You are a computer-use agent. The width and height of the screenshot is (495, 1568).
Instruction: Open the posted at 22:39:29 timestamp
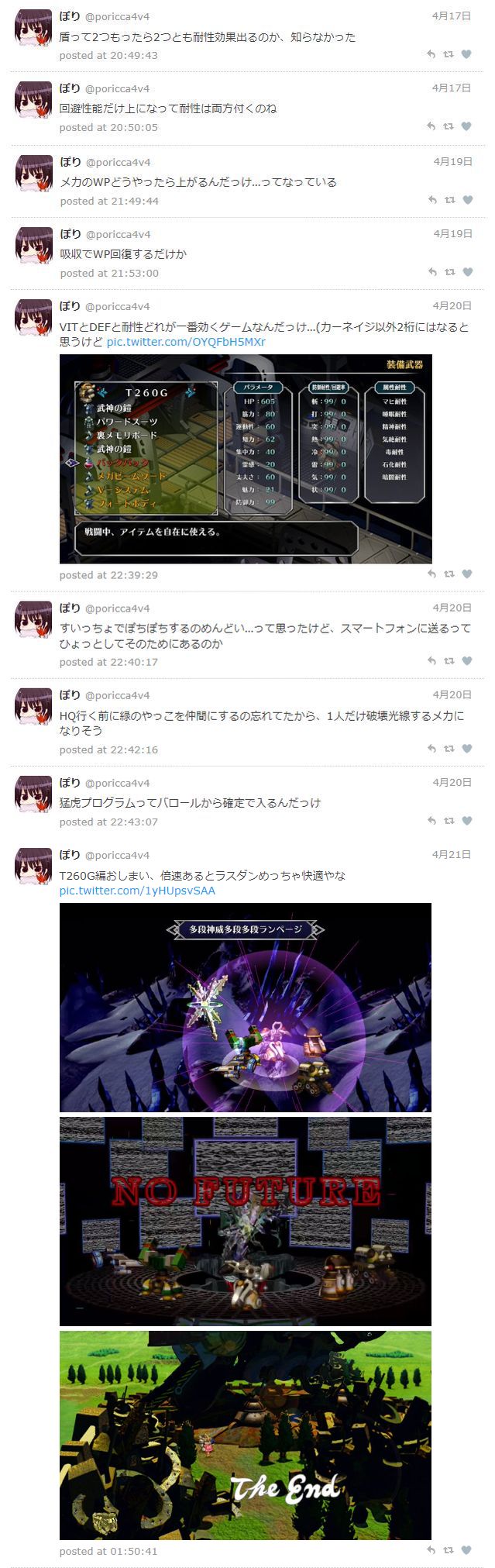108,575
